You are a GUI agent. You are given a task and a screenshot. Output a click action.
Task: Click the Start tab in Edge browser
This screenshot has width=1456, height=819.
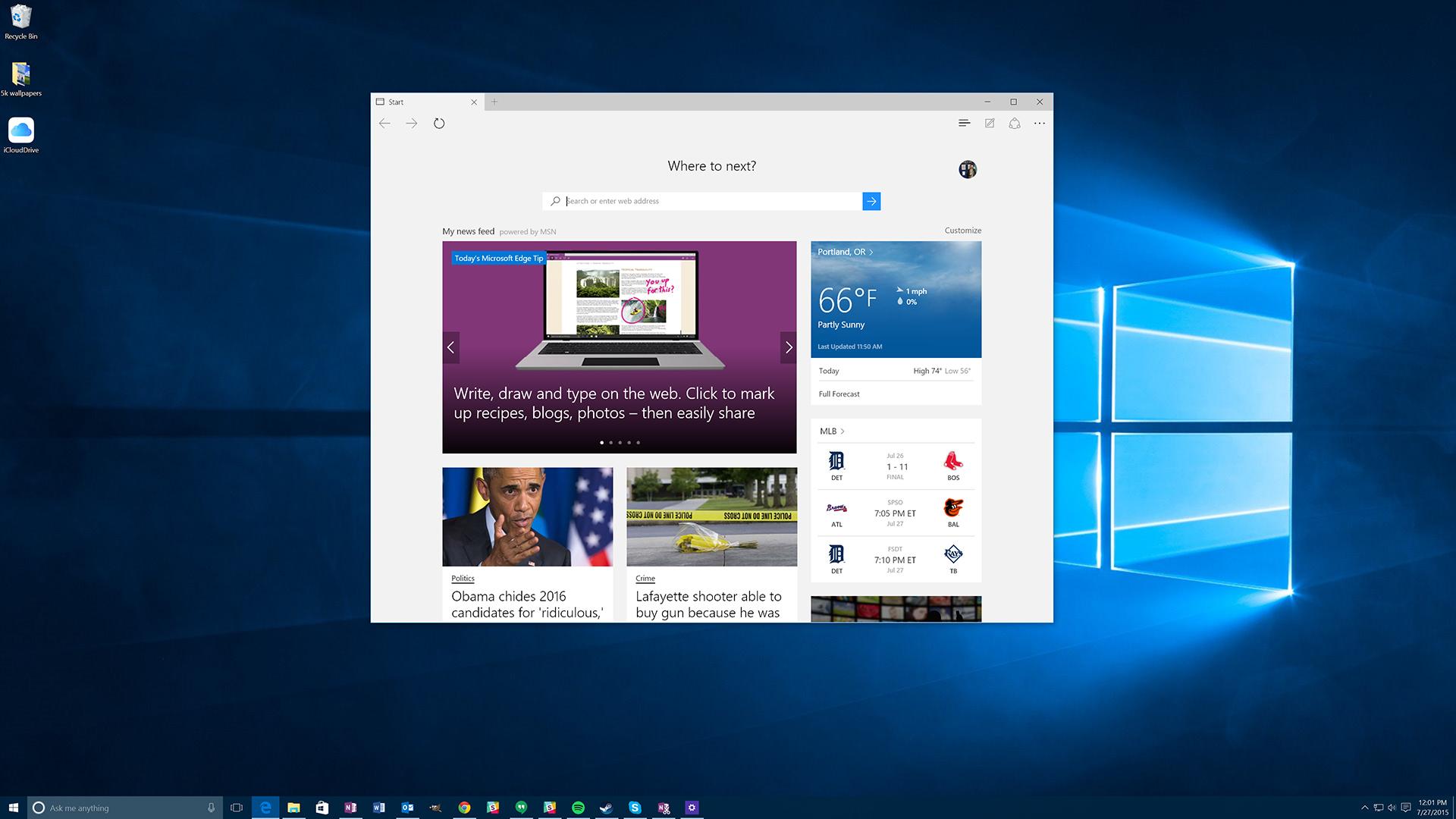[420, 101]
